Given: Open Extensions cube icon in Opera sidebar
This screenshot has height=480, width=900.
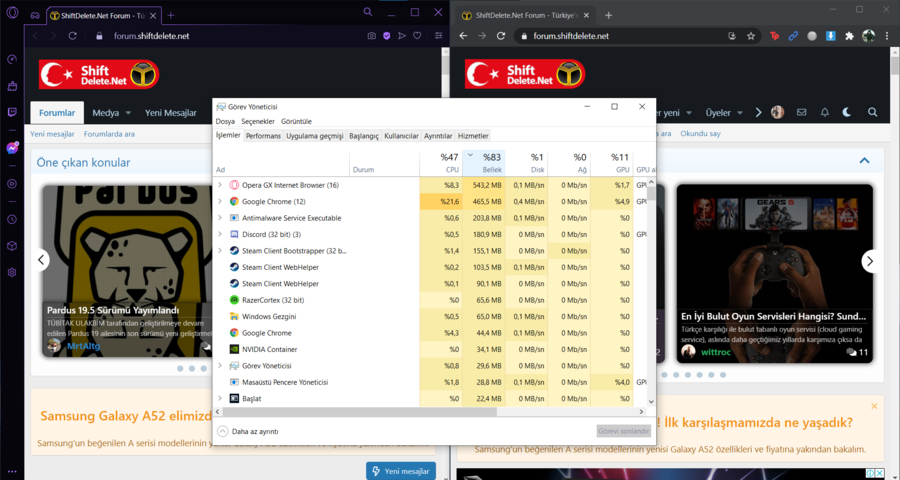Looking at the screenshot, I should (12, 246).
